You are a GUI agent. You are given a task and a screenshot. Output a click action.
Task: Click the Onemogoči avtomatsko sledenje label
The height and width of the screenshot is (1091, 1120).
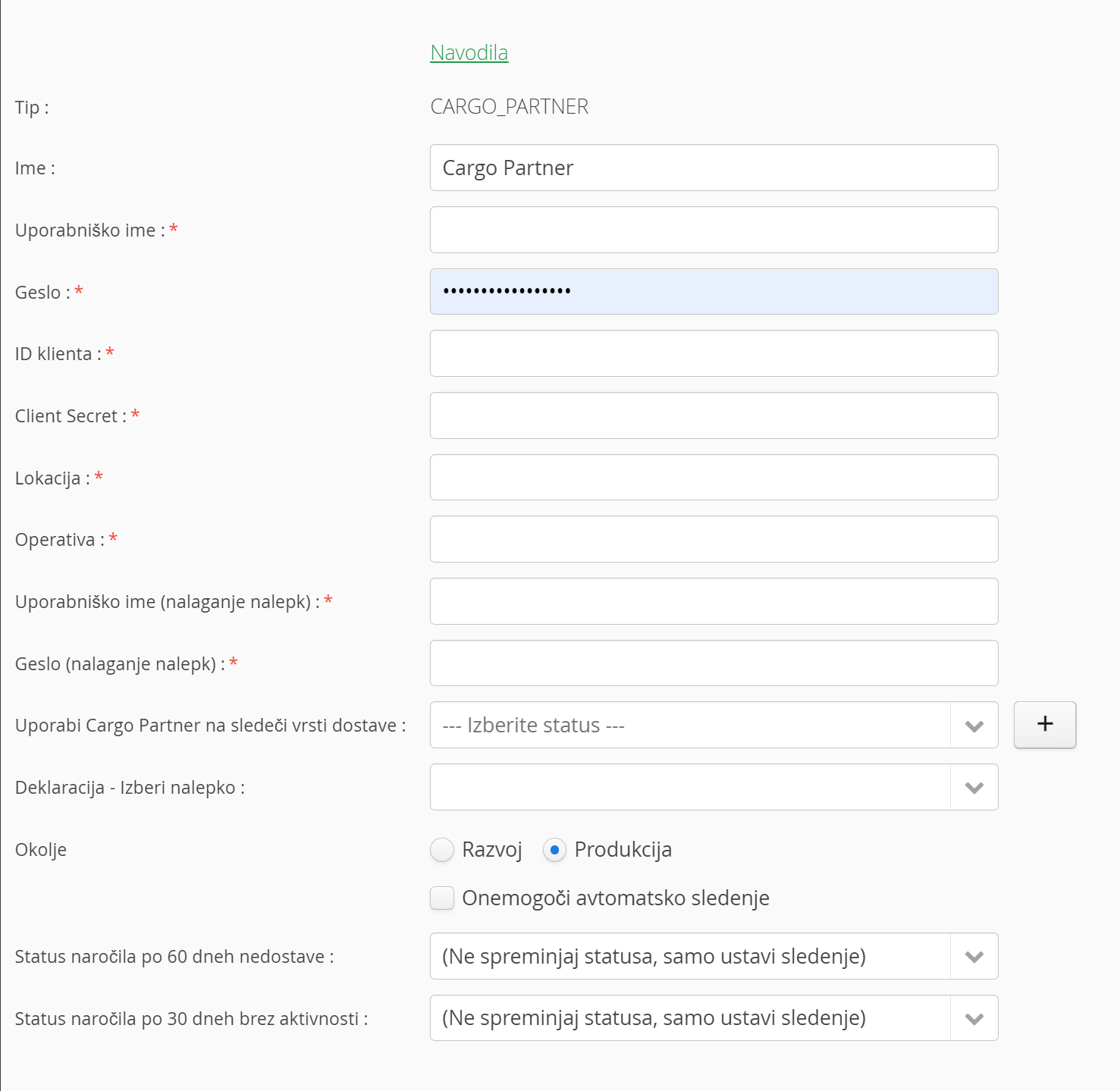[x=616, y=898]
